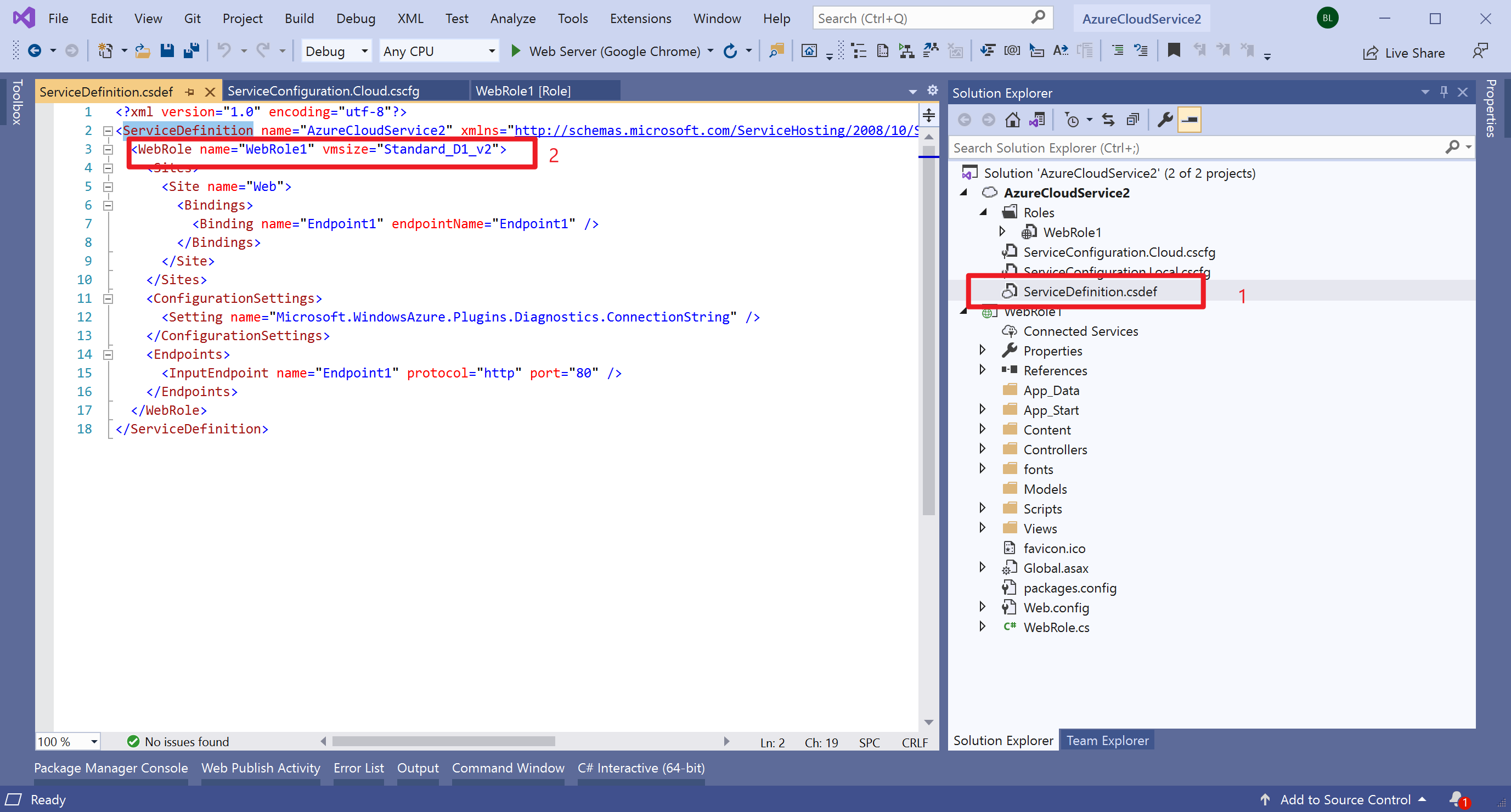Click the notifications bell in status bar
The width and height of the screenshot is (1511, 812).
point(1456,799)
